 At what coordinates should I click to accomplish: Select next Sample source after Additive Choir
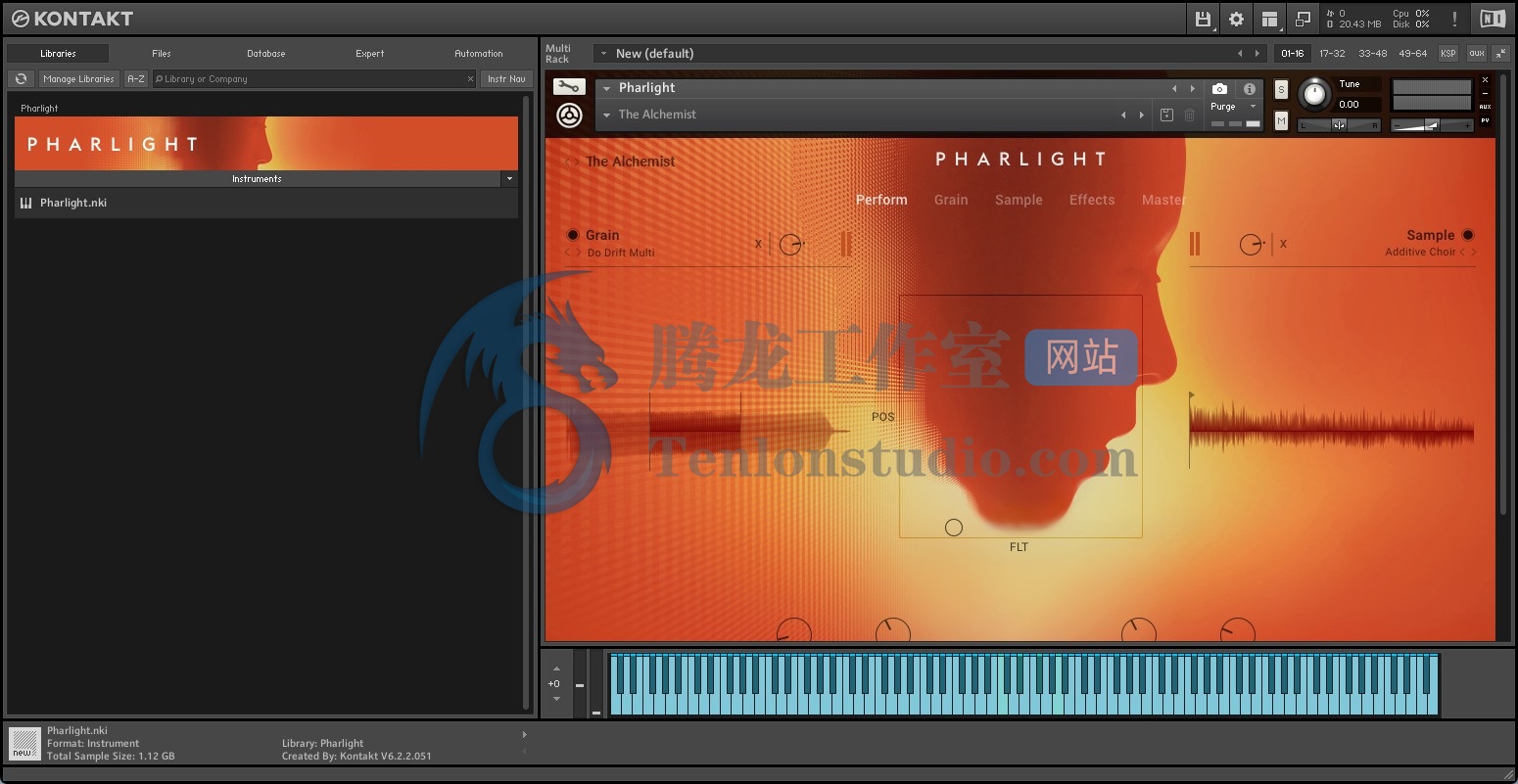pyautogui.click(x=1474, y=252)
